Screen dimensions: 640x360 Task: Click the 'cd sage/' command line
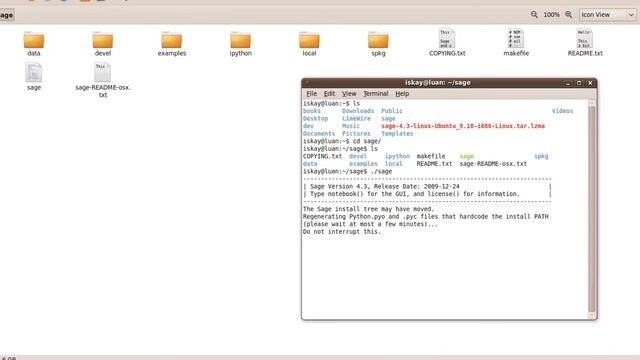pos(367,141)
